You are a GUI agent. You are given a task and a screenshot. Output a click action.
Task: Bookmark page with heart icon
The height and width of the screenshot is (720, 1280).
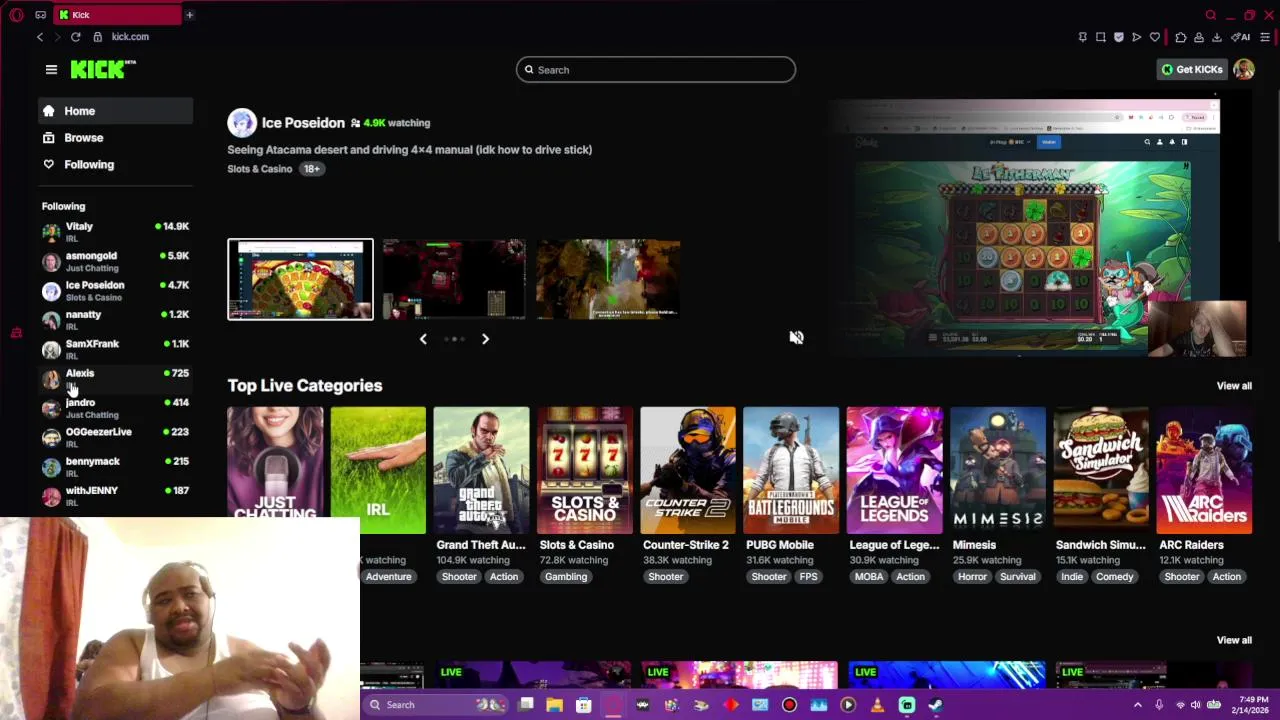[x=1154, y=37]
